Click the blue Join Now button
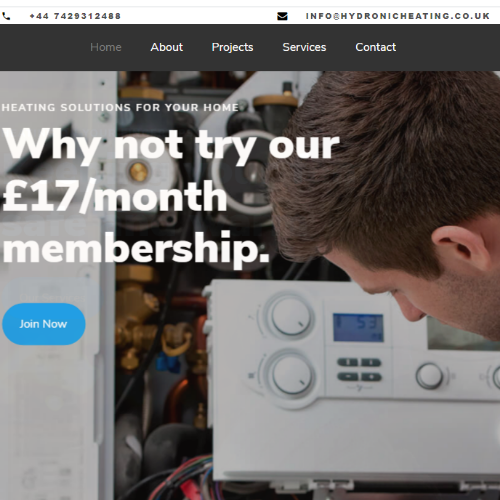 (x=44, y=324)
